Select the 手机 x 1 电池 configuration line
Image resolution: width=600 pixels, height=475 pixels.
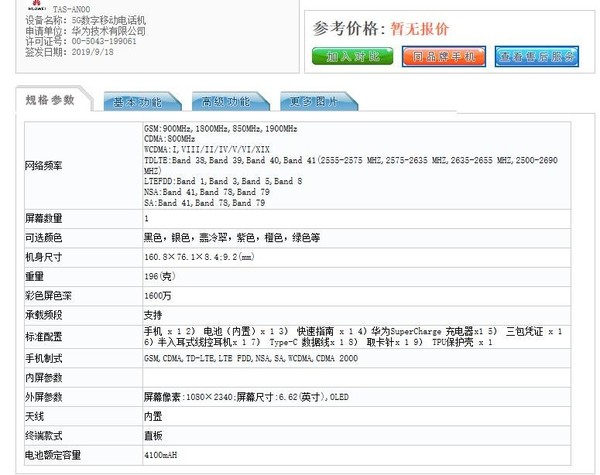click(353, 331)
